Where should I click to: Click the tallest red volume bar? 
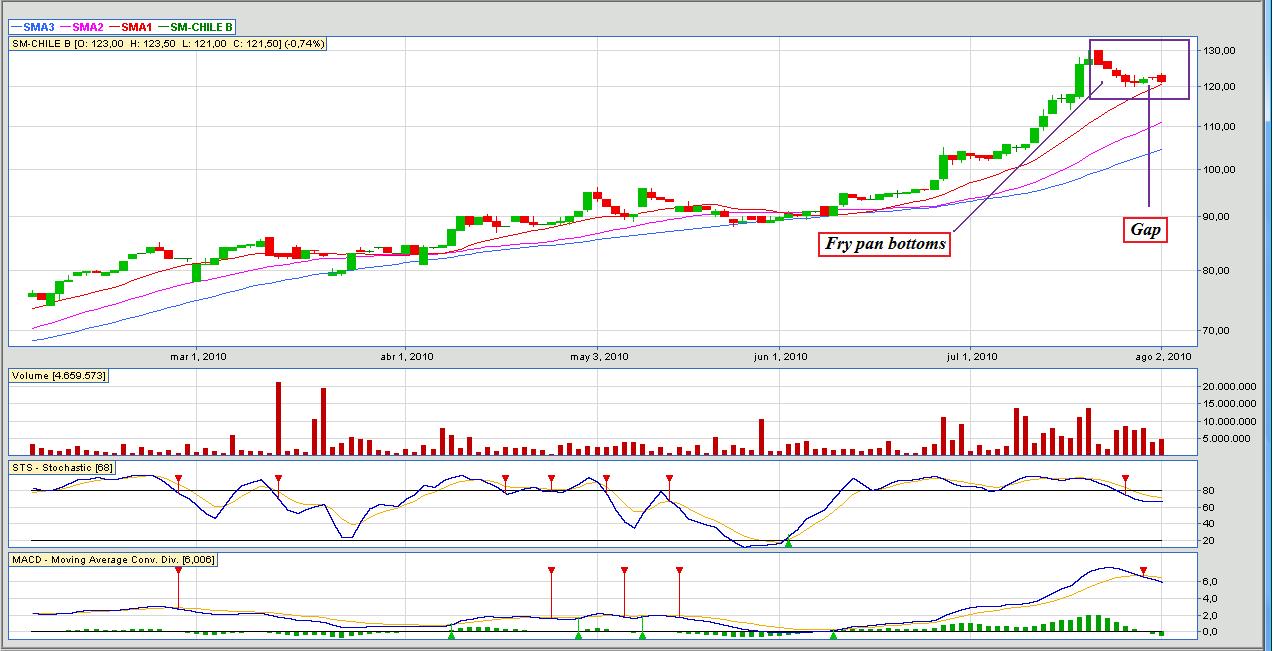(x=278, y=418)
